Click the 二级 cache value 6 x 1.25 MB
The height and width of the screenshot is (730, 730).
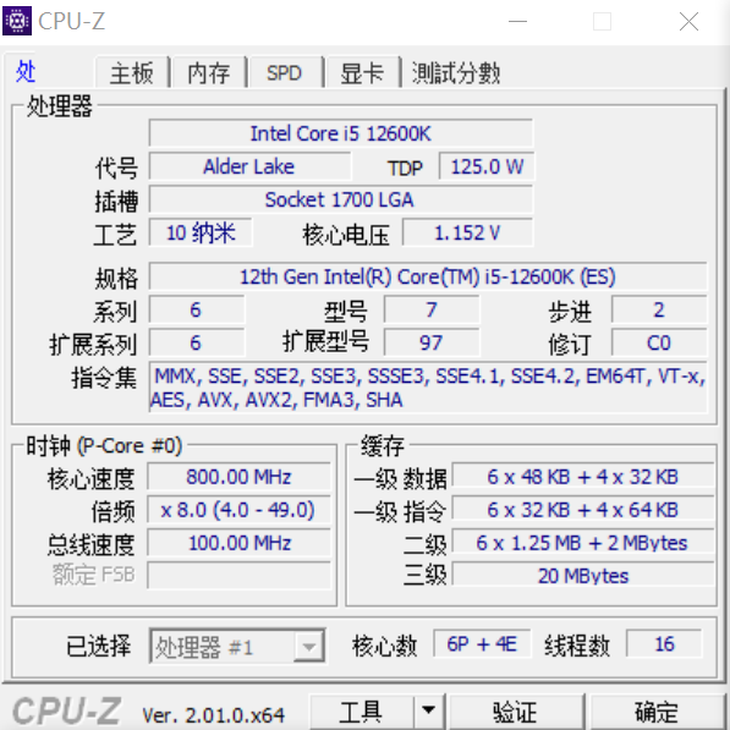coord(583,543)
